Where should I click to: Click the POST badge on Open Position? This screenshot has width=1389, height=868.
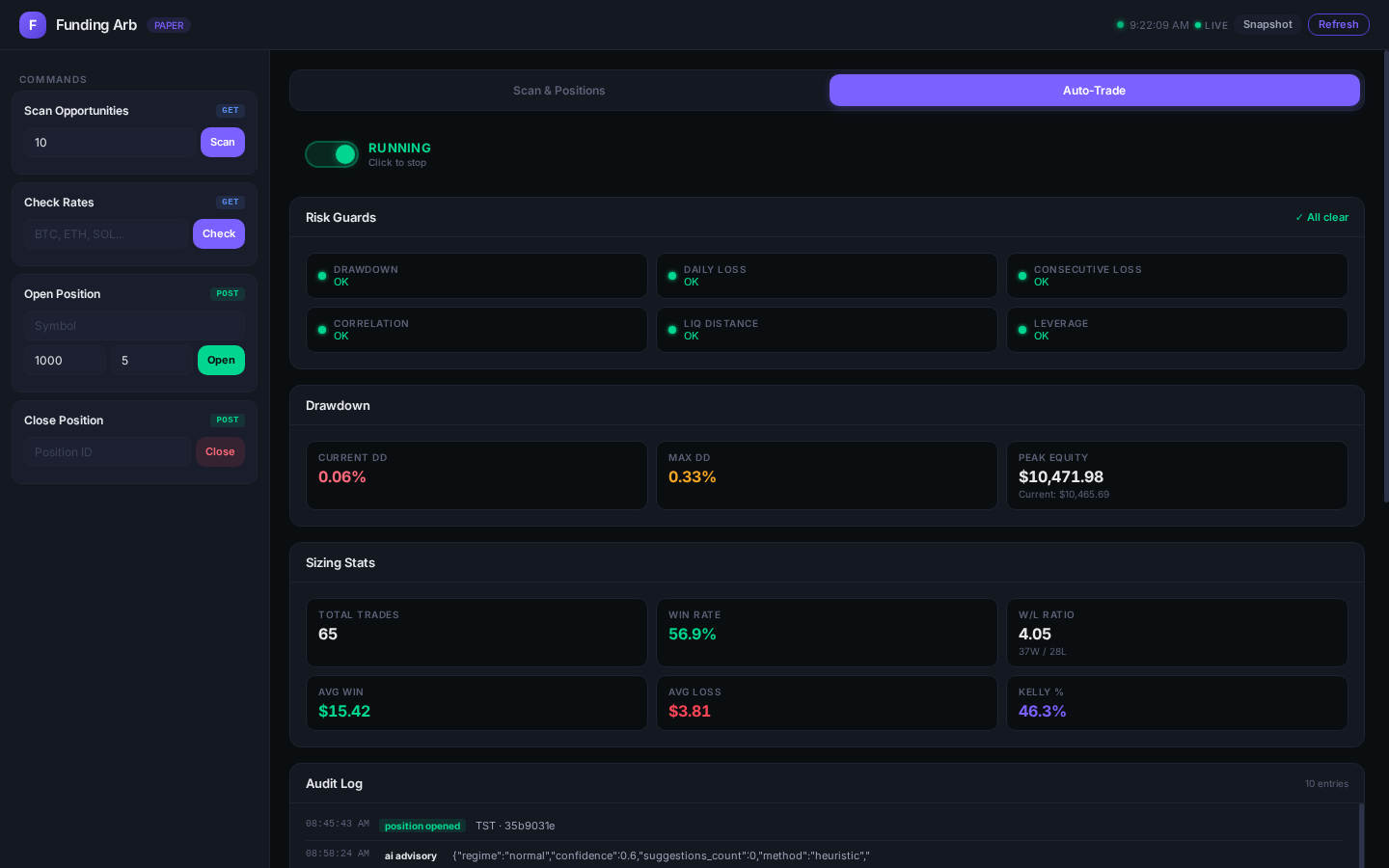[x=228, y=294]
